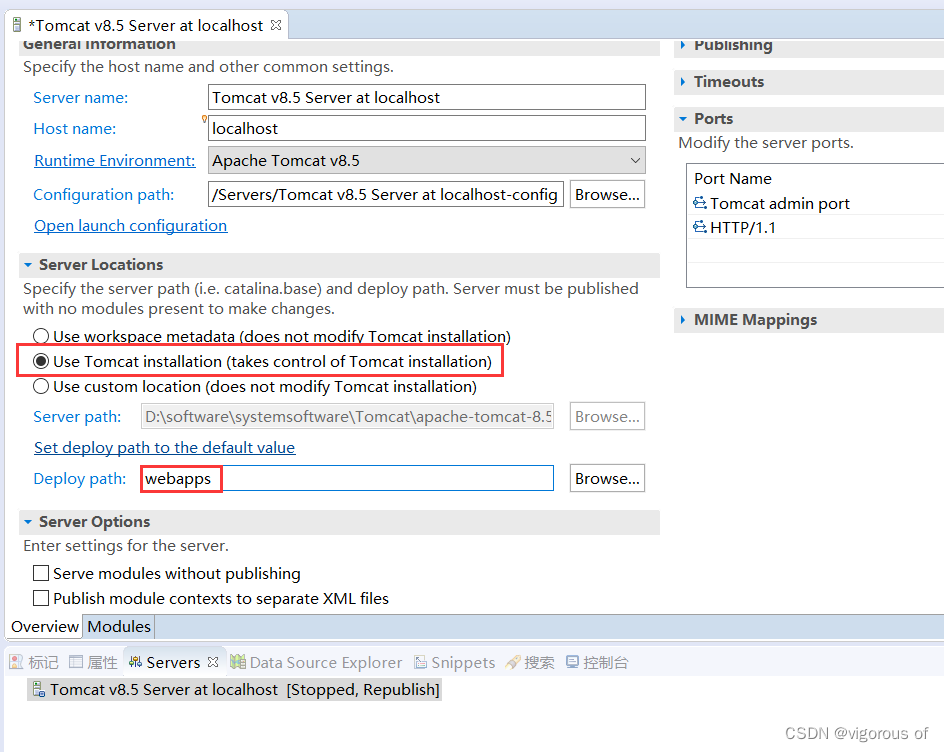Viewport: 944px width, 752px height.
Task: Click the Snippets view icon
Action: pos(420,662)
